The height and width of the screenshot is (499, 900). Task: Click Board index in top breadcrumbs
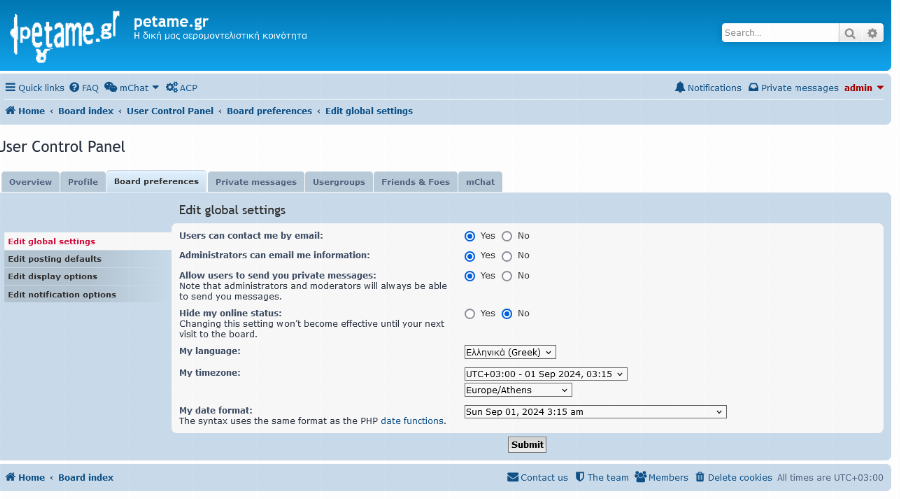tap(86, 111)
